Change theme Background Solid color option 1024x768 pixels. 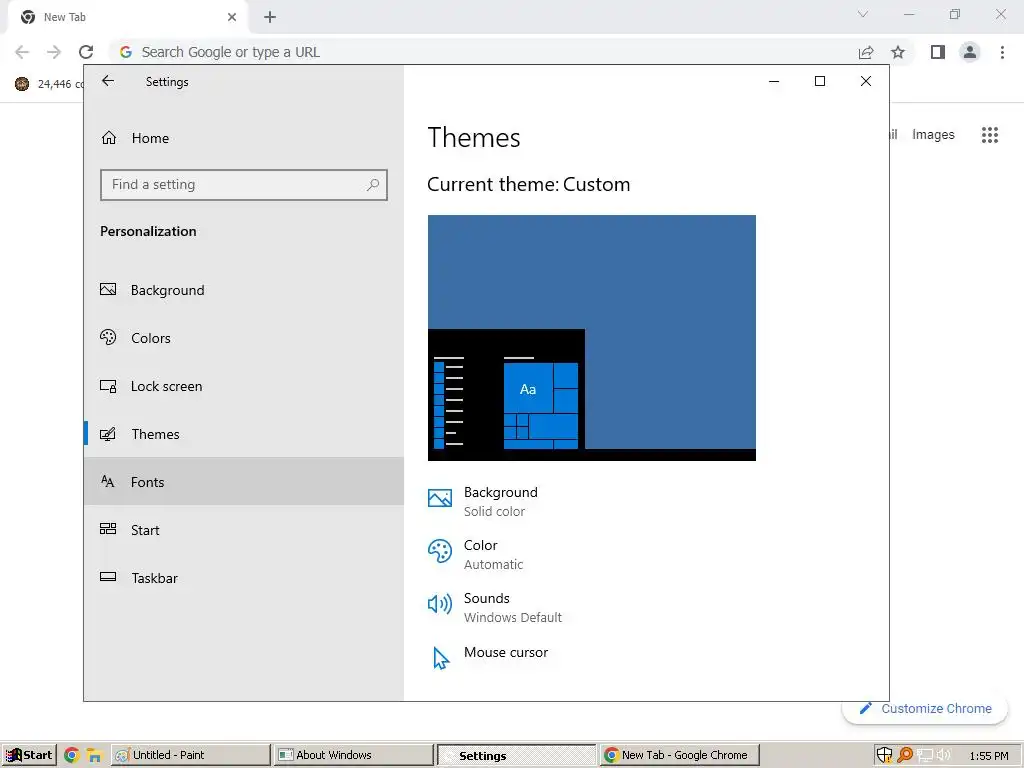(x=483, y=502)
